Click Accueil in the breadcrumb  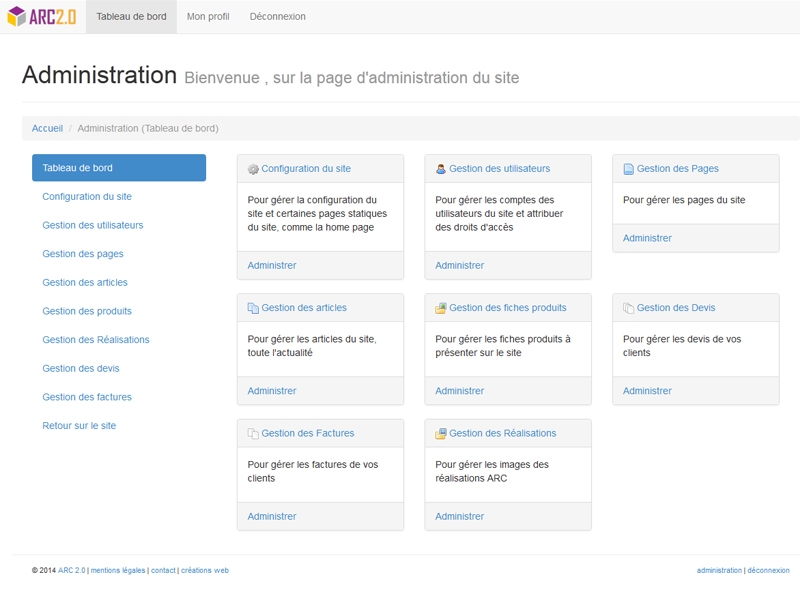click(47, 128)
